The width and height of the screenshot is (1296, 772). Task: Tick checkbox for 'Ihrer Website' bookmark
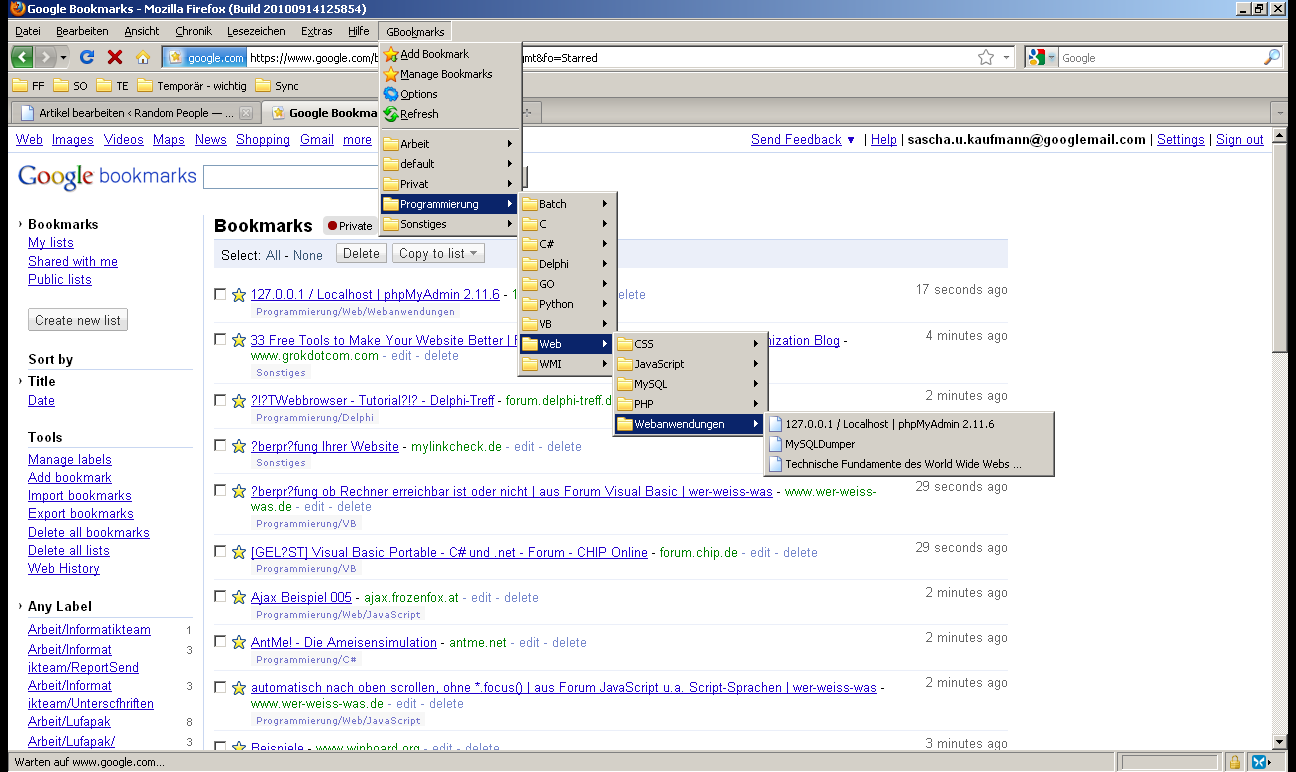tap(220, 446)
